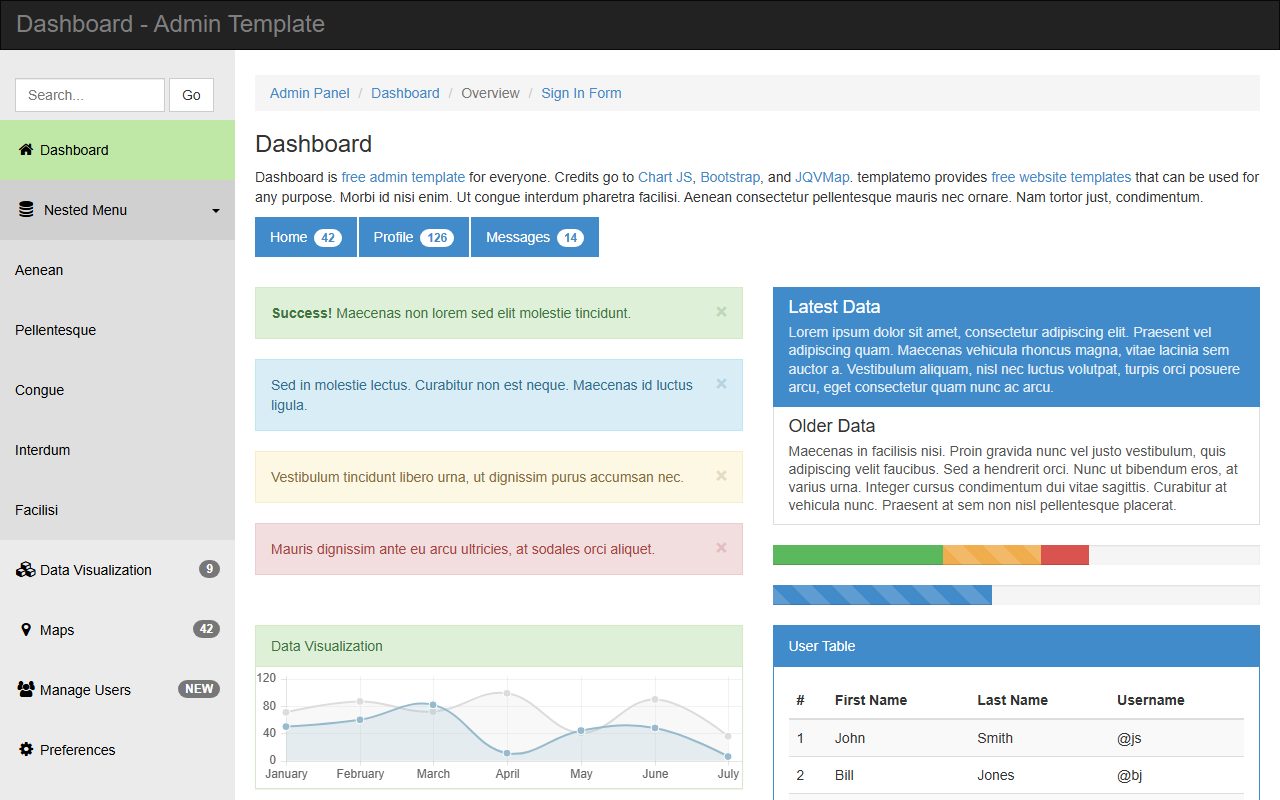The width and height of the screenshot is (1280, 800).
Task: Open the Home tab
Action: pyautogui.click(x=306, y=237)
